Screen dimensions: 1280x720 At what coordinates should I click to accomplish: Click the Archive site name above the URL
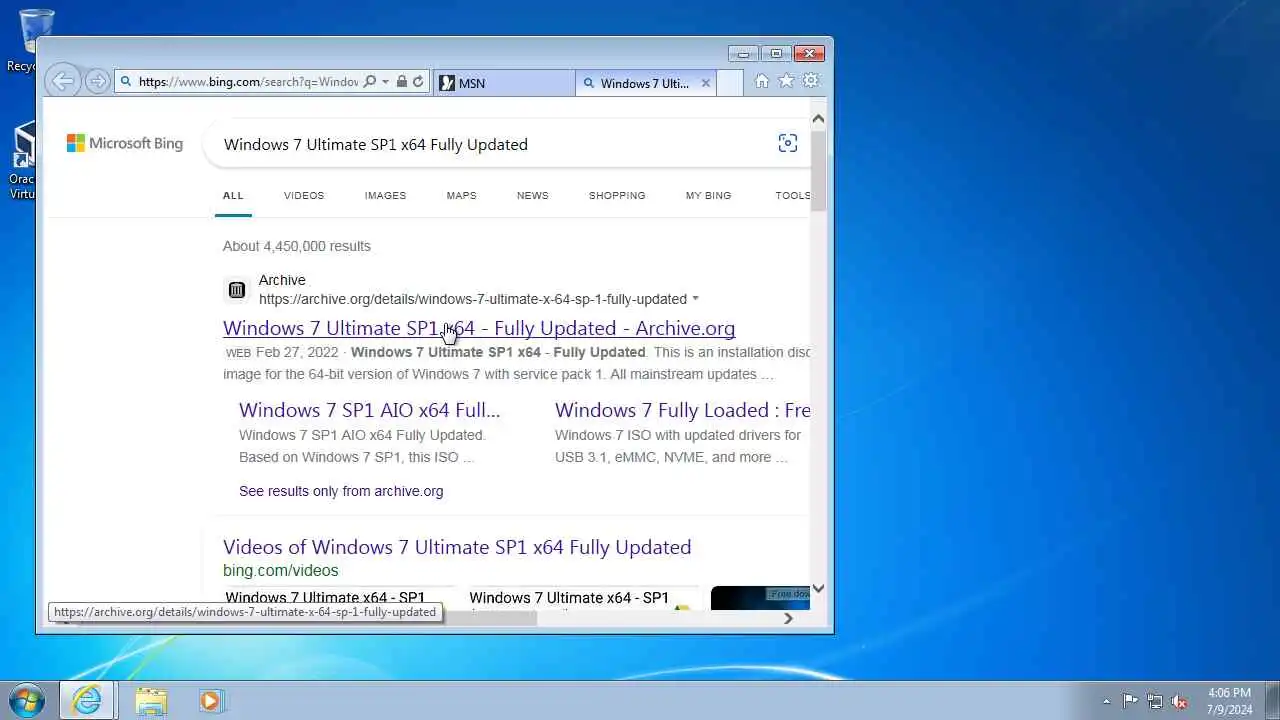(282, 280)
